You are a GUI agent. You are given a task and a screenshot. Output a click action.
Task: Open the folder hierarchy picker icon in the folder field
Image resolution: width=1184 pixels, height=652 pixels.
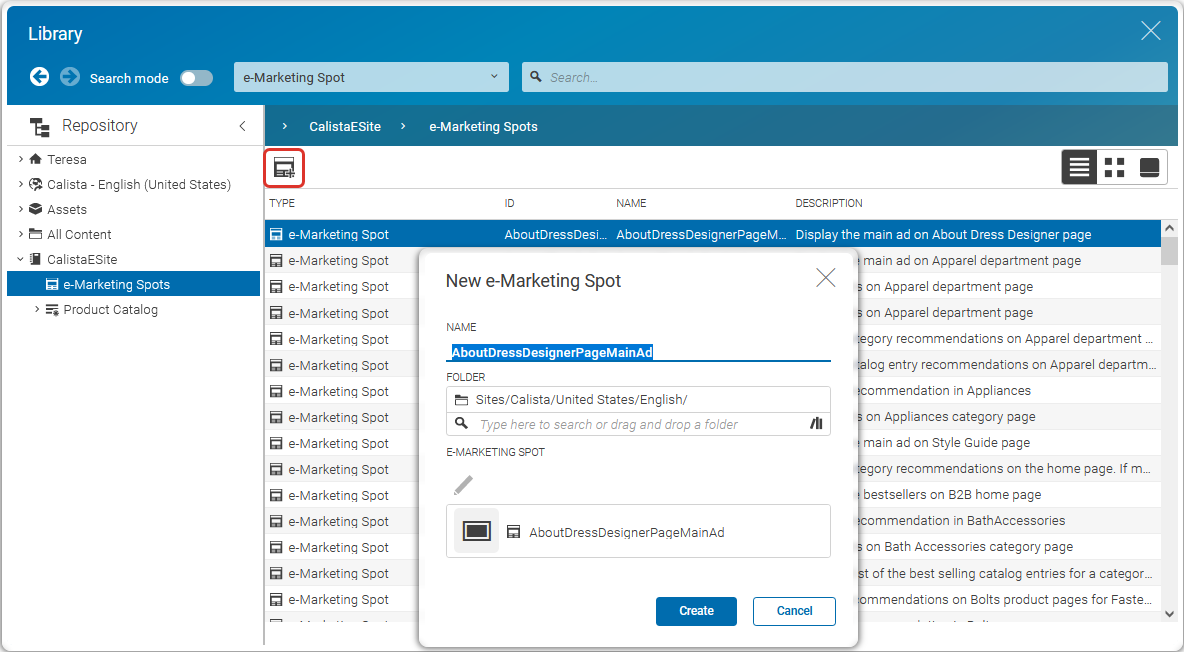click(x=816, y=424)
